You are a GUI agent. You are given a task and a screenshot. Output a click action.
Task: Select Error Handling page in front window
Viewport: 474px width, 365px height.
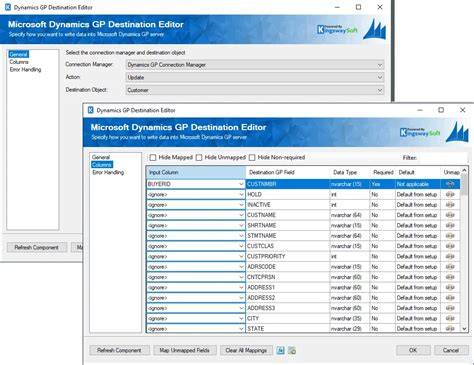(108, 172)
